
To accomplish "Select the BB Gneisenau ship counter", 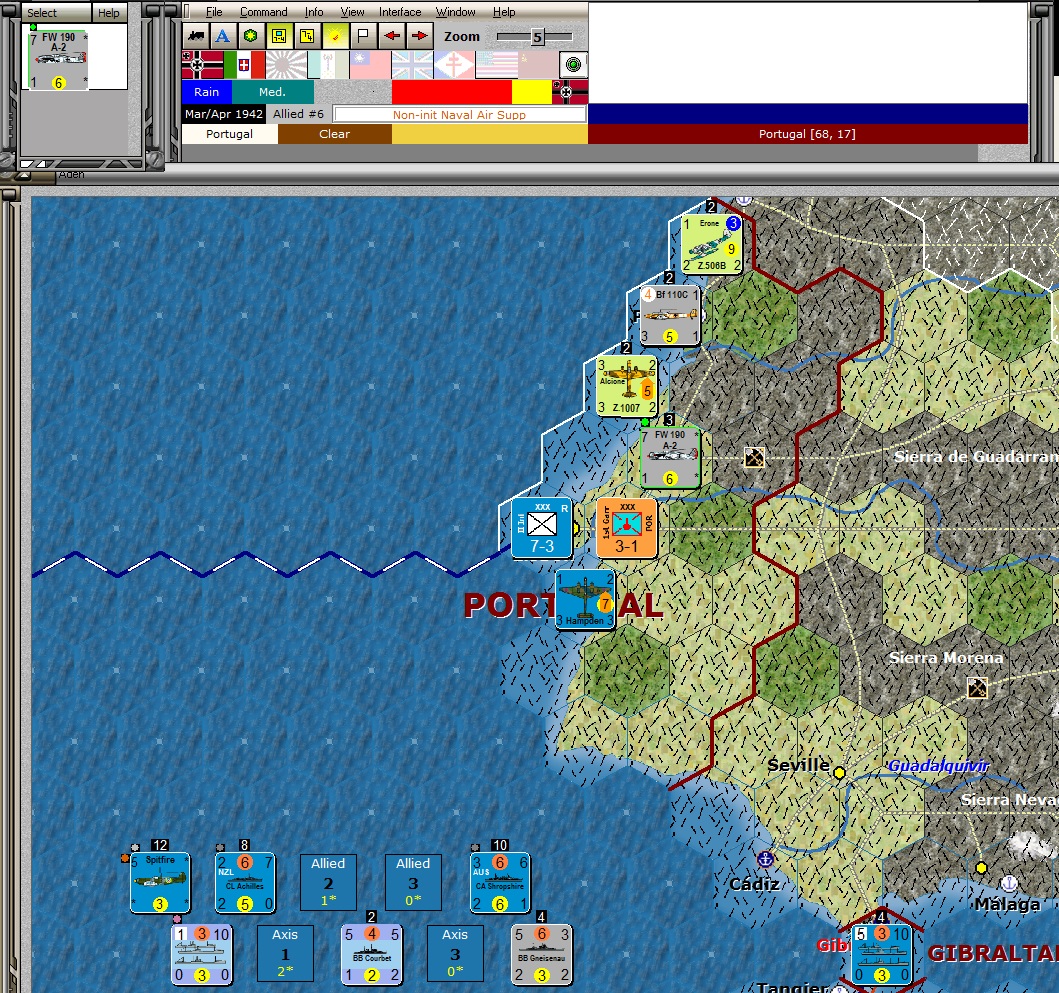I will 542,954.
